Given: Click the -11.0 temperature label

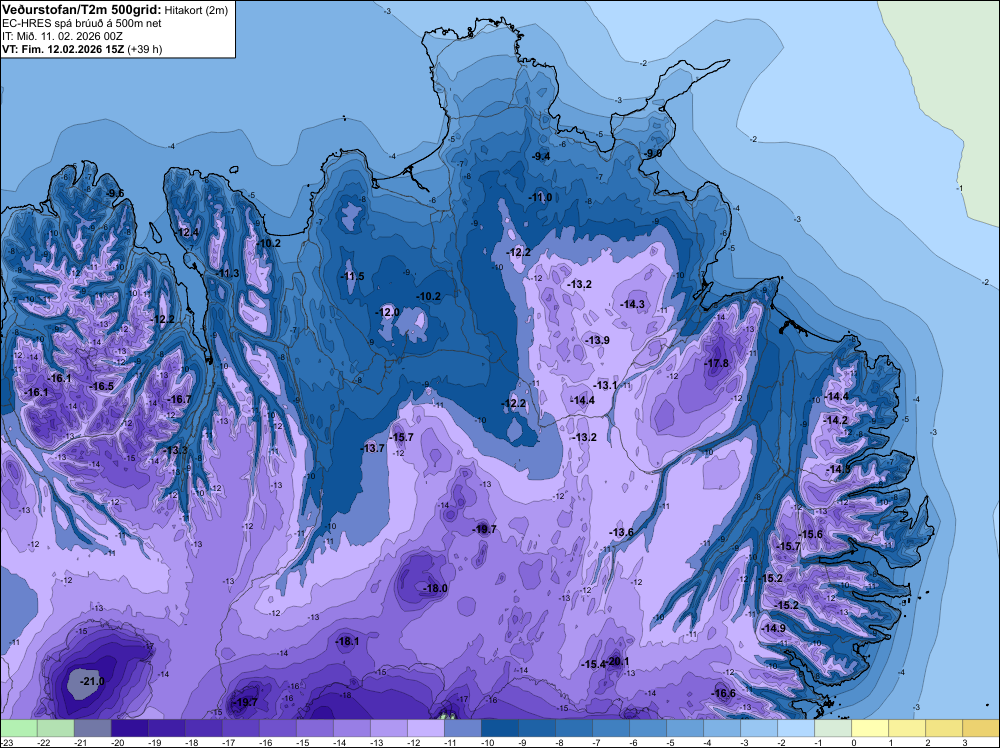Looking at the screenshot, I should [540, 198].
